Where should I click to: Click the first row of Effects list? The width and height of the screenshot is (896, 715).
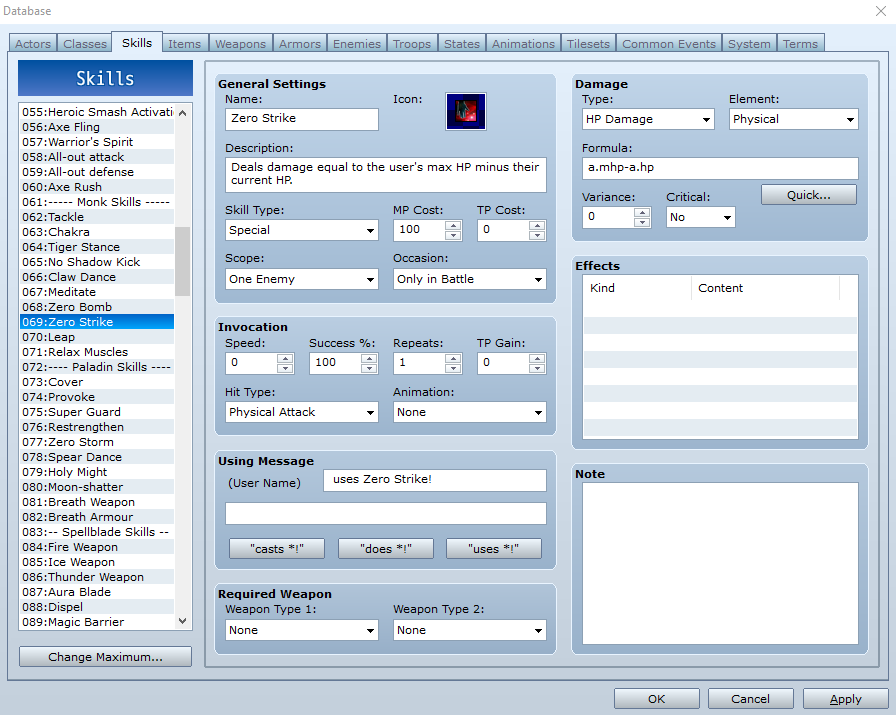pyautogui.click(x=720, y=309)
